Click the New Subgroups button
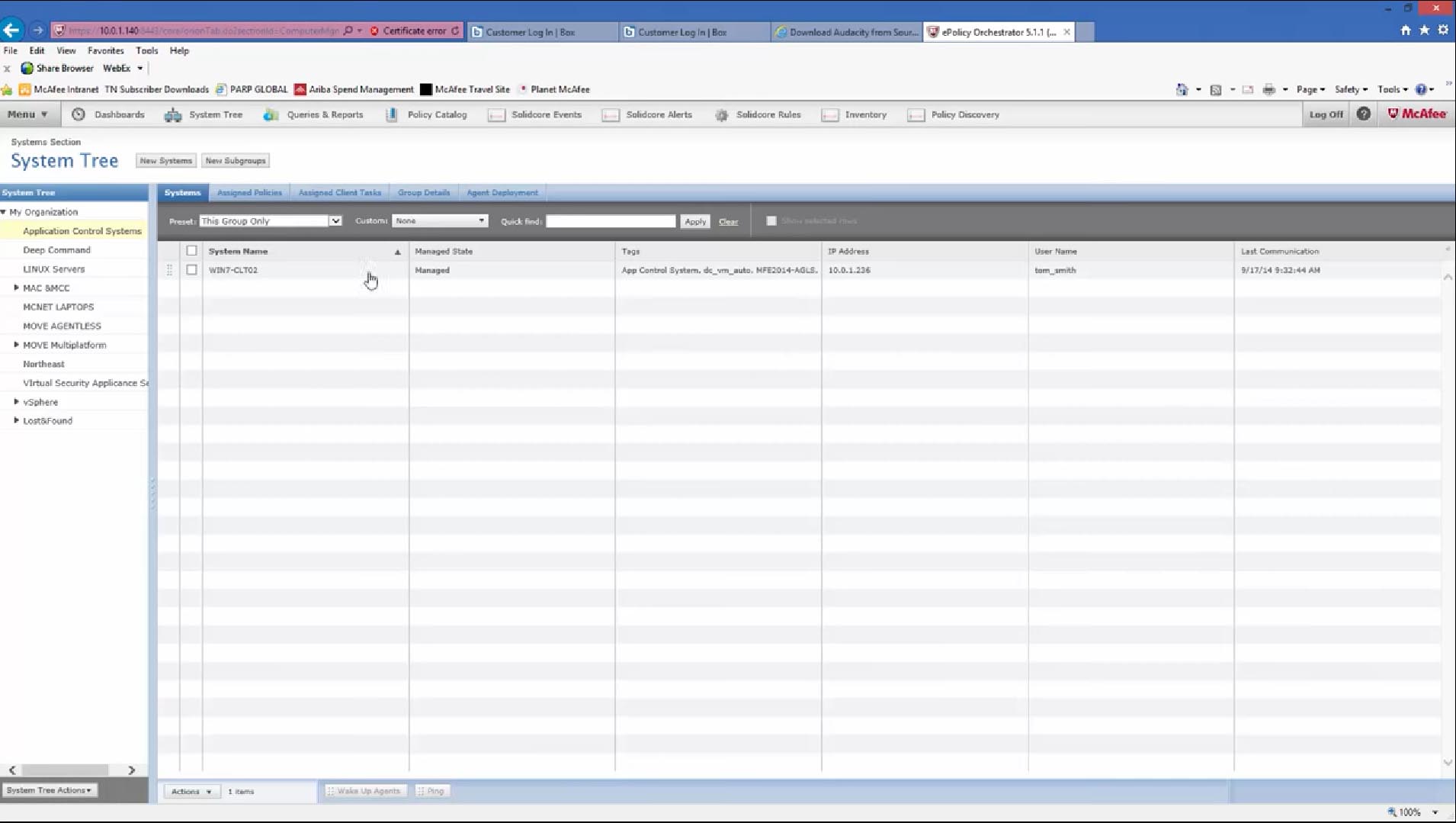1456x823 pixels. (x=236, y=161)
